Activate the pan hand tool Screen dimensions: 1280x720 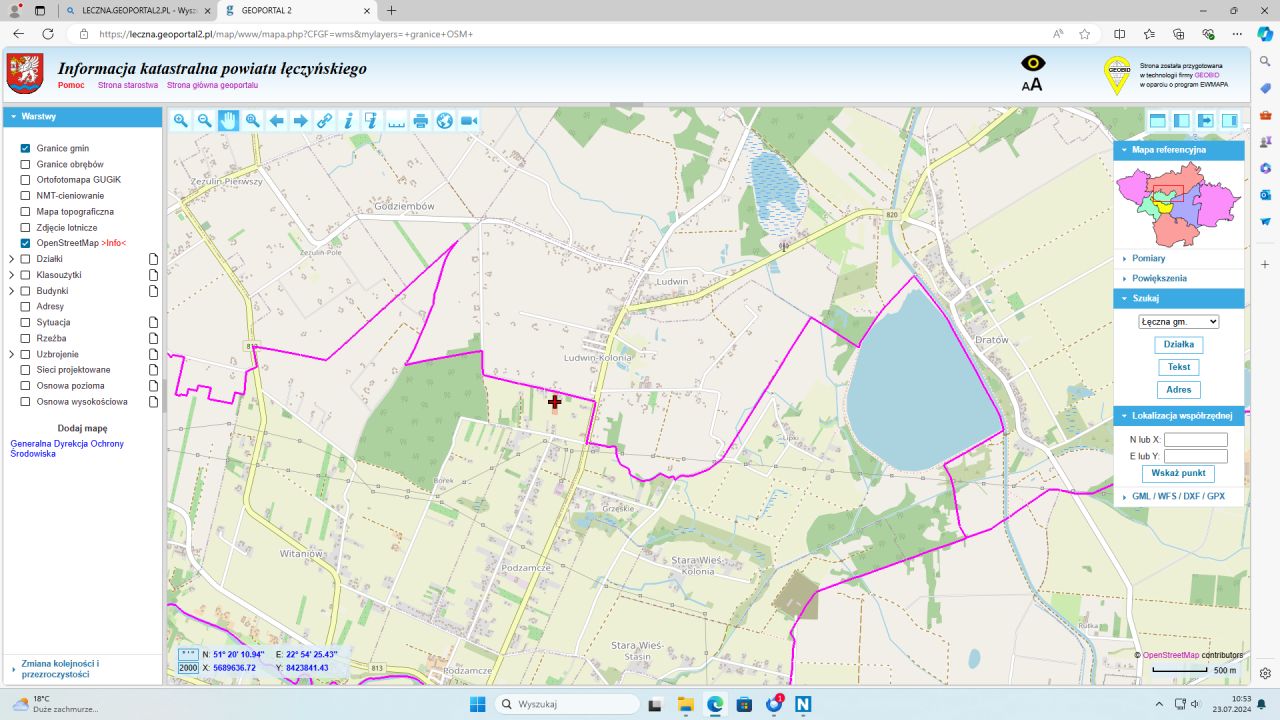pyautogui.click(x=229, y=121)
